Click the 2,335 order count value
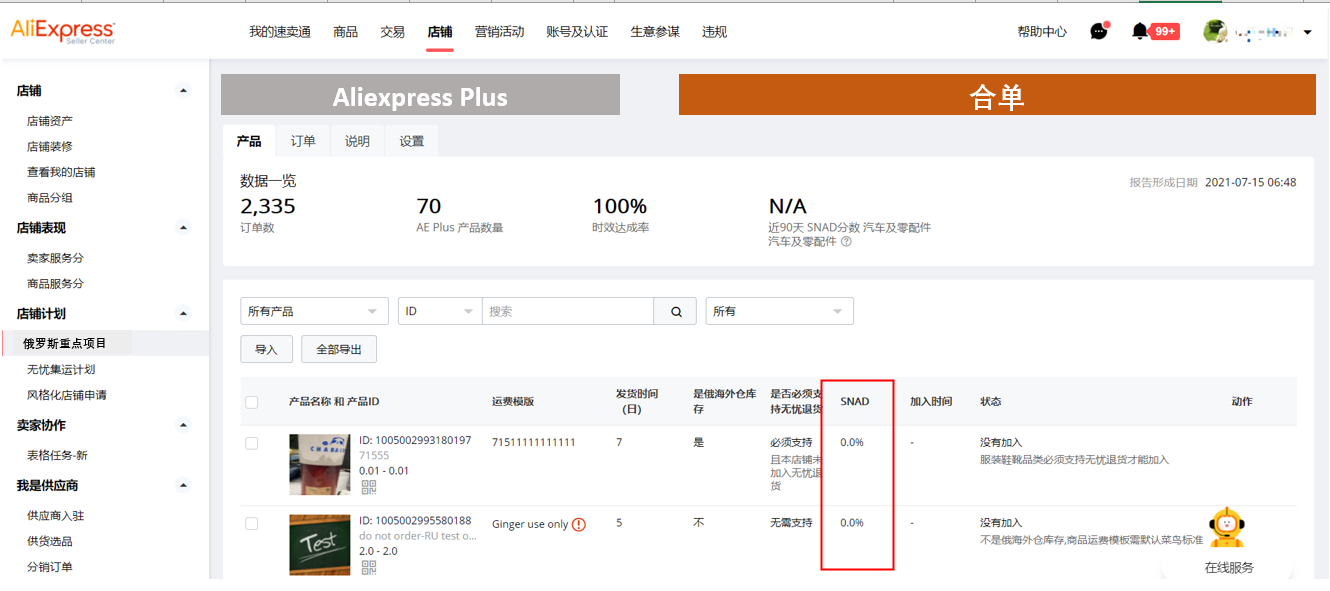The width and height of the screenshot is (1330, 591). [x=268, y=207]
